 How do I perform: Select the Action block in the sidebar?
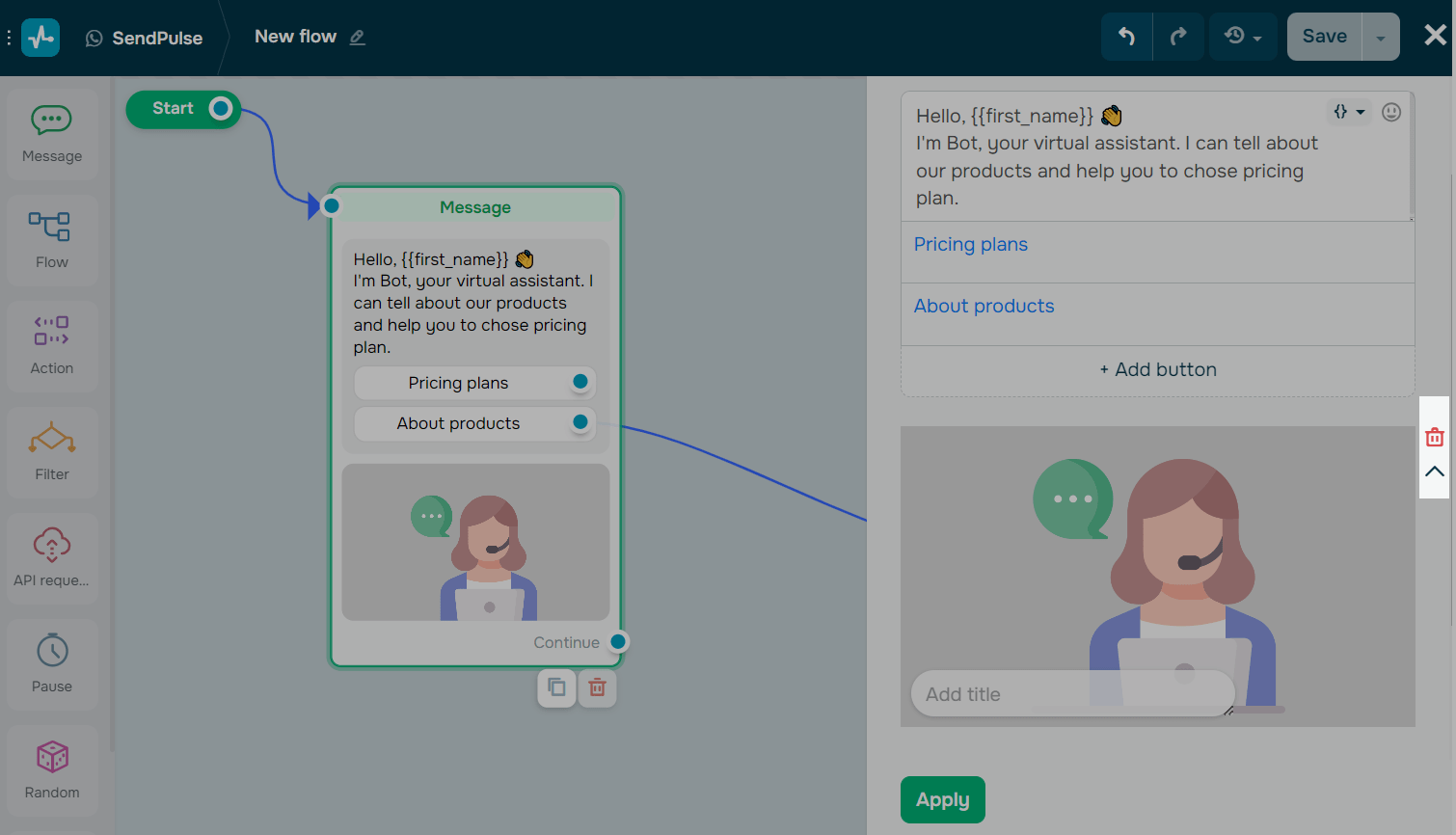[x=51, y=345]
